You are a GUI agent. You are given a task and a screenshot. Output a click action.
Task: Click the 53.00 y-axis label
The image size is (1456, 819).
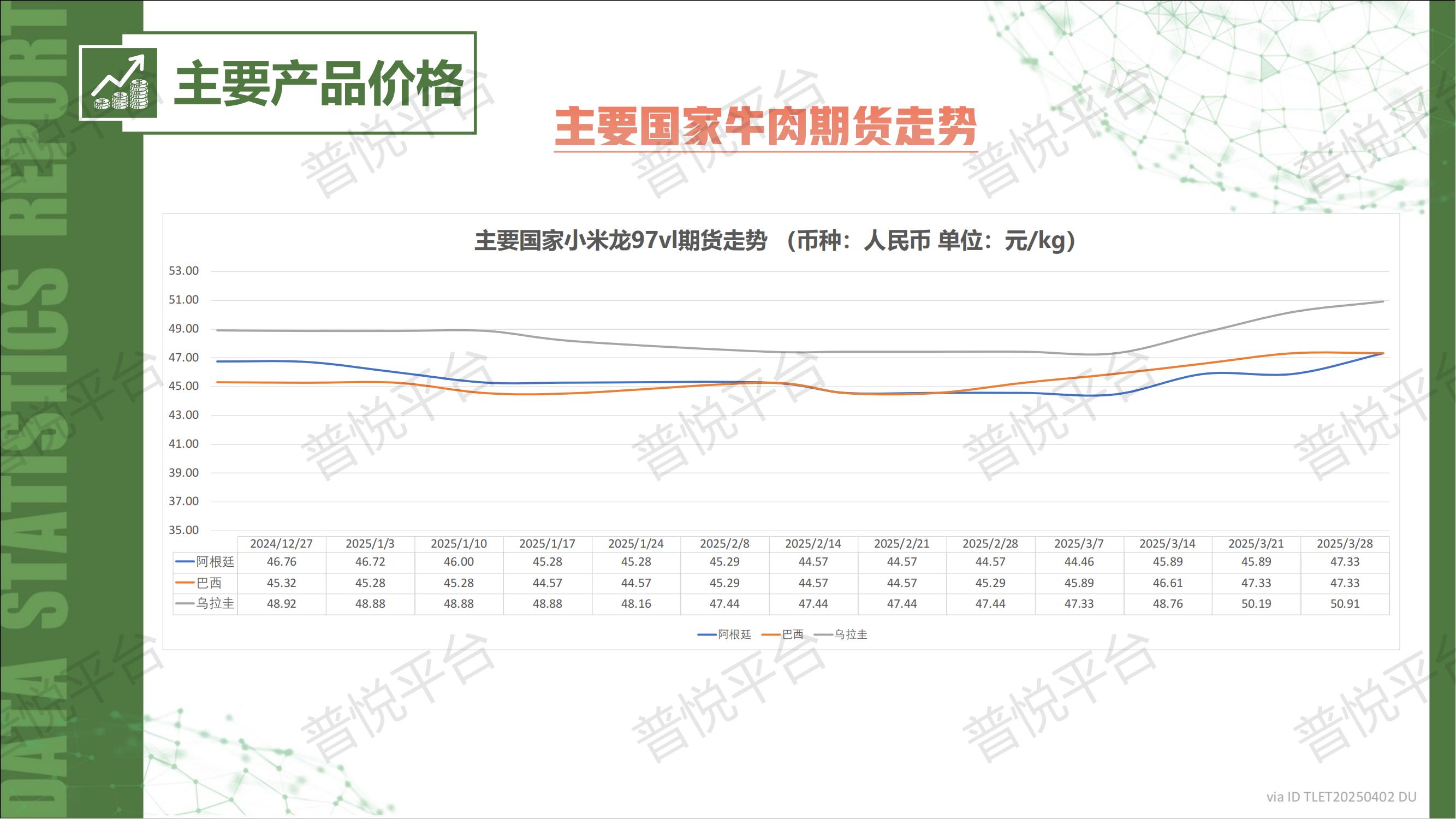click(183, 271)
